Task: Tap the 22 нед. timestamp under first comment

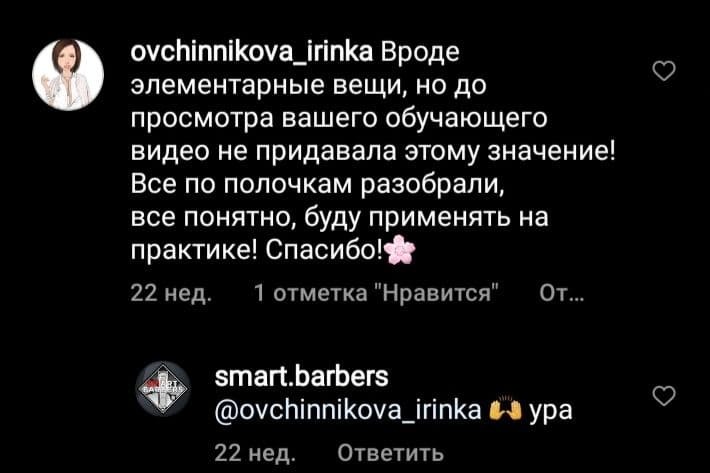Action: point(171,293)
